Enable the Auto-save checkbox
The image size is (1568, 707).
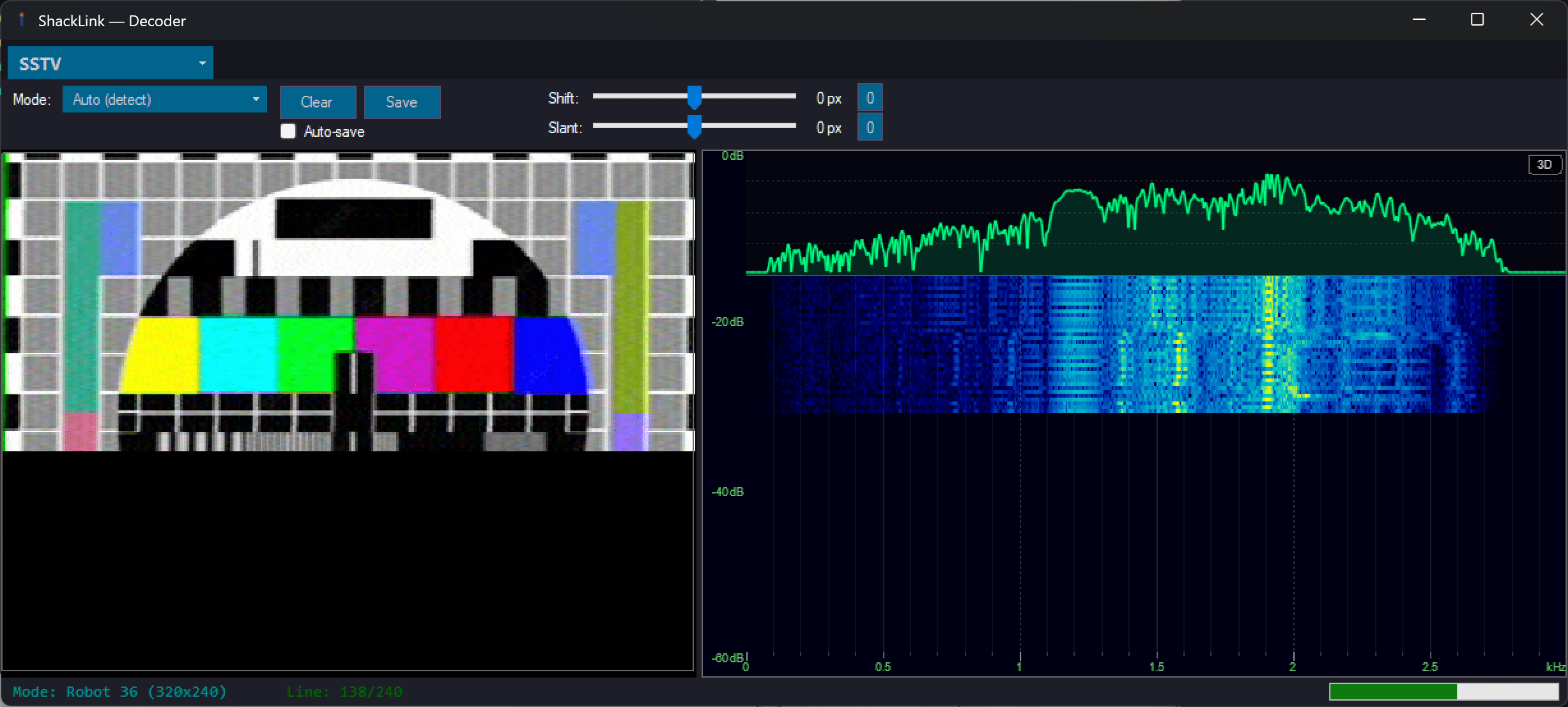(x=288, y=132)
